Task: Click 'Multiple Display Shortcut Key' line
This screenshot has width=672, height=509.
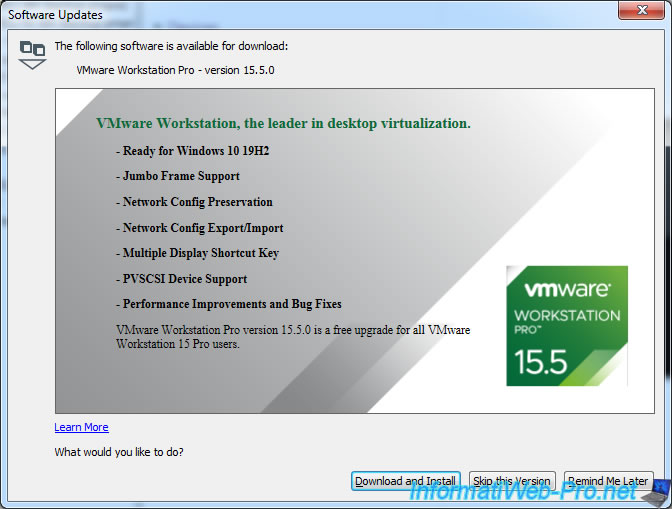Action: pos(197,253)
